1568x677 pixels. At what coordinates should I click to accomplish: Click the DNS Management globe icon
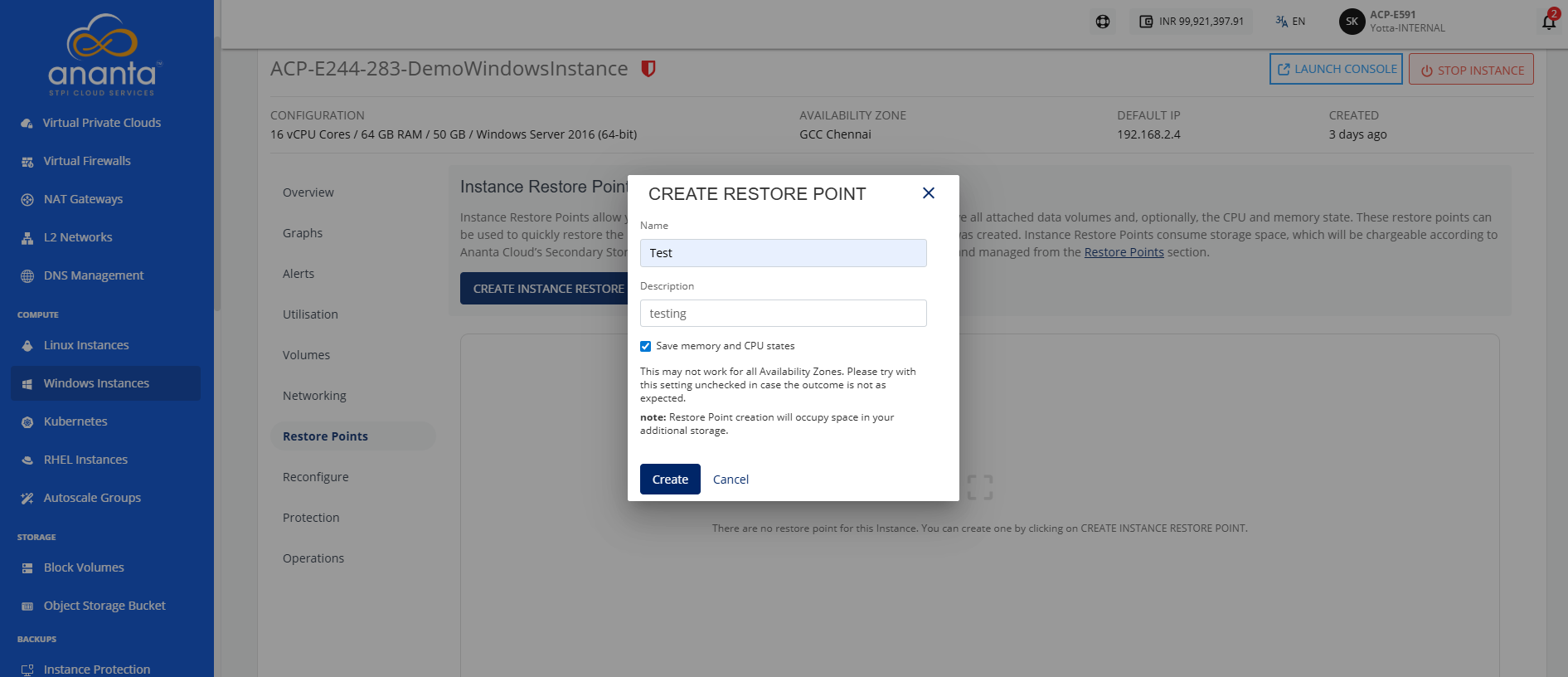click(x=27, y=275)
